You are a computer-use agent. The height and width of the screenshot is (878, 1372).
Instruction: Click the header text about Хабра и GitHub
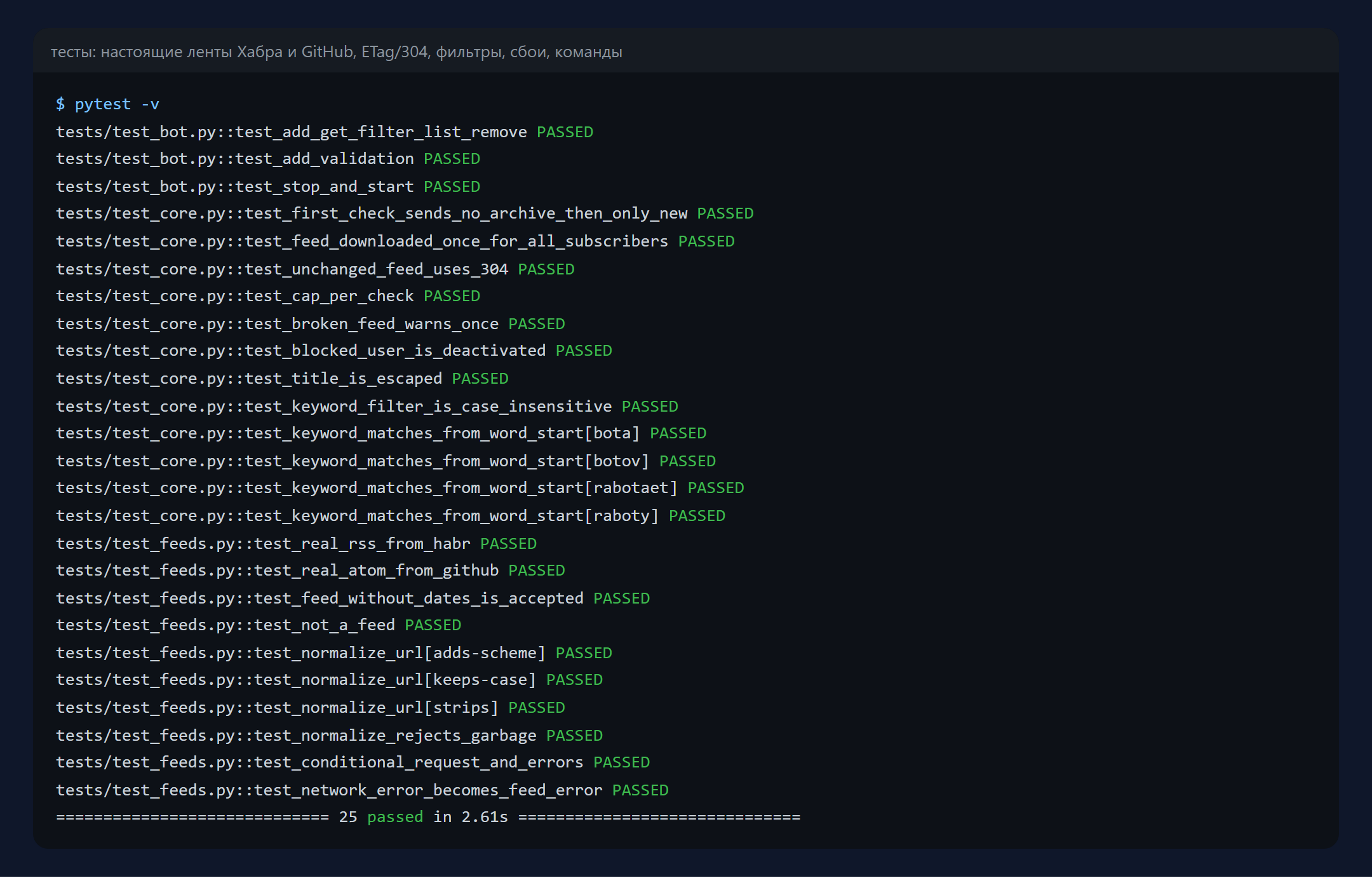(337, 51)
